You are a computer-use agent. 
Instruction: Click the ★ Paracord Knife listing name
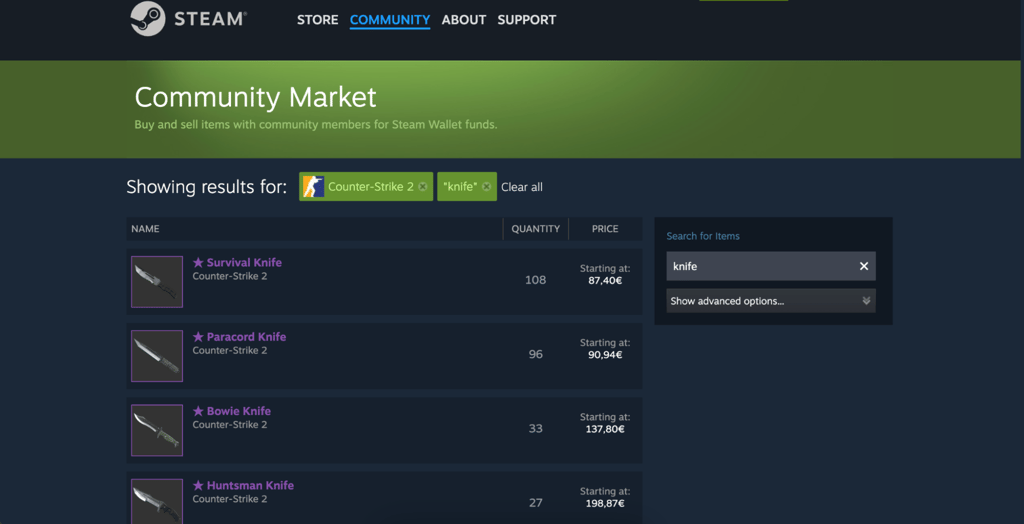[239, 337]
